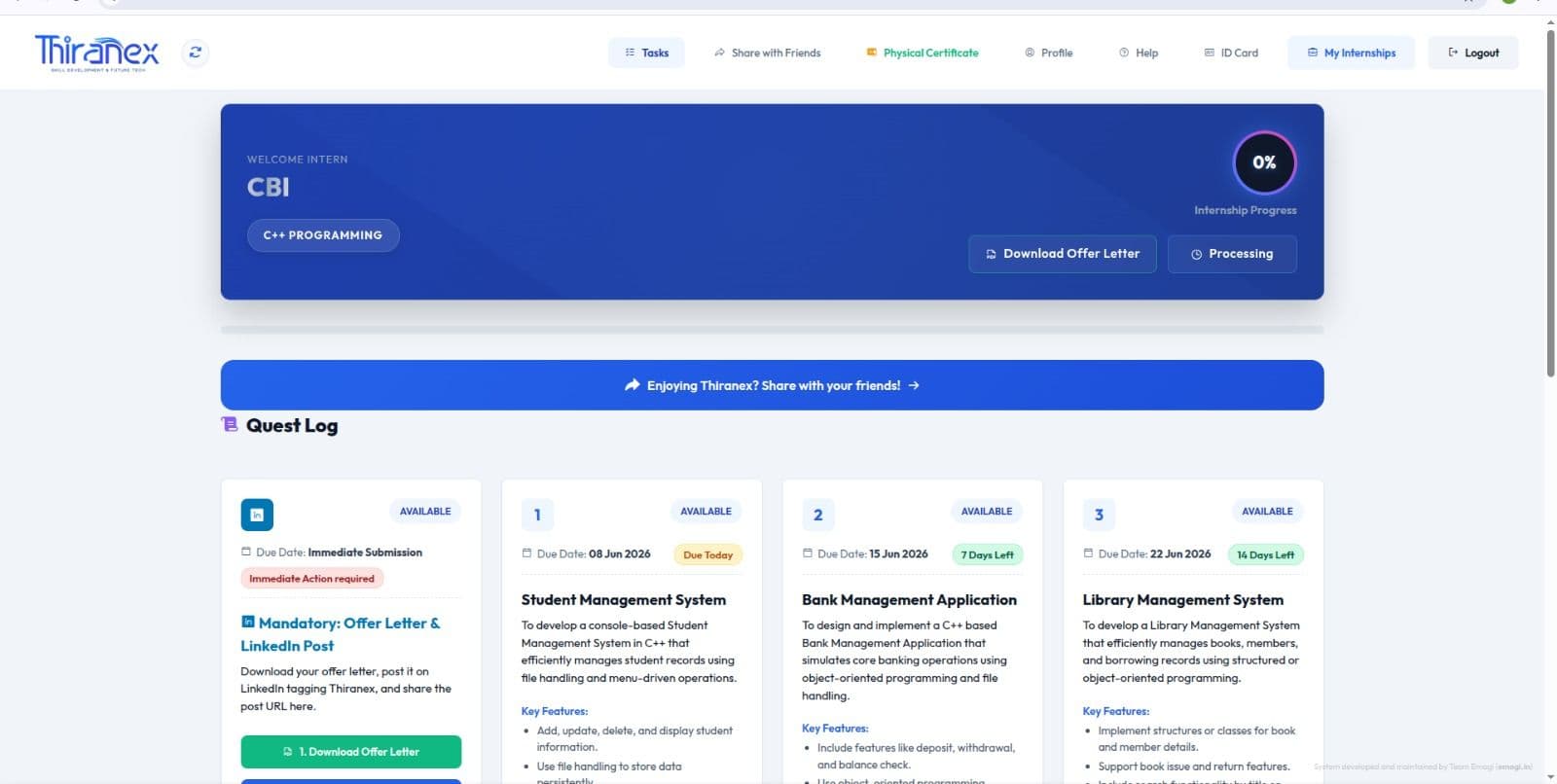Click the 14 Days Left badge
The width and height of the screenshot is (1557, 784).
1265,555
